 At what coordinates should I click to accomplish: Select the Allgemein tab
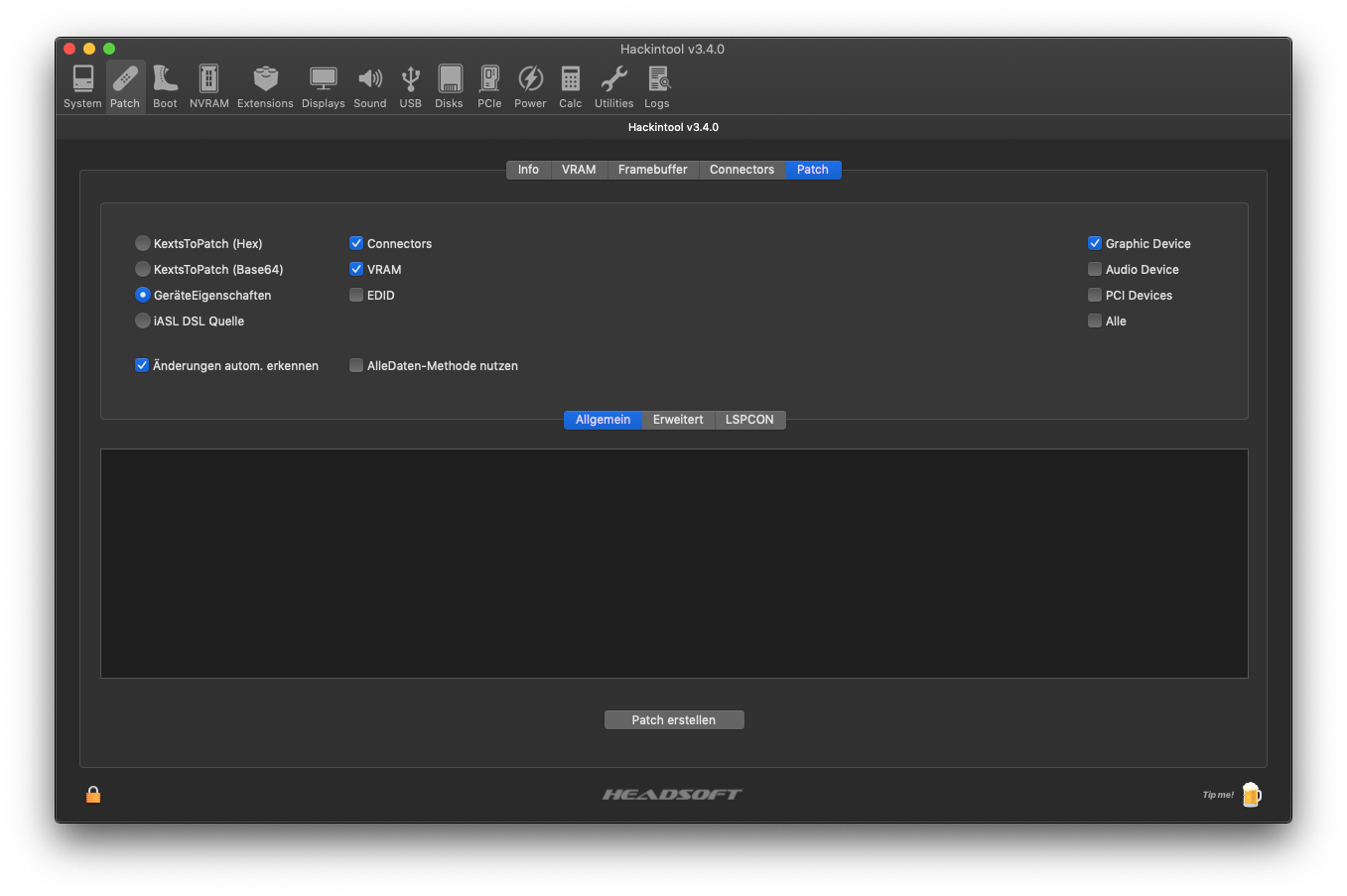[603, 420]
